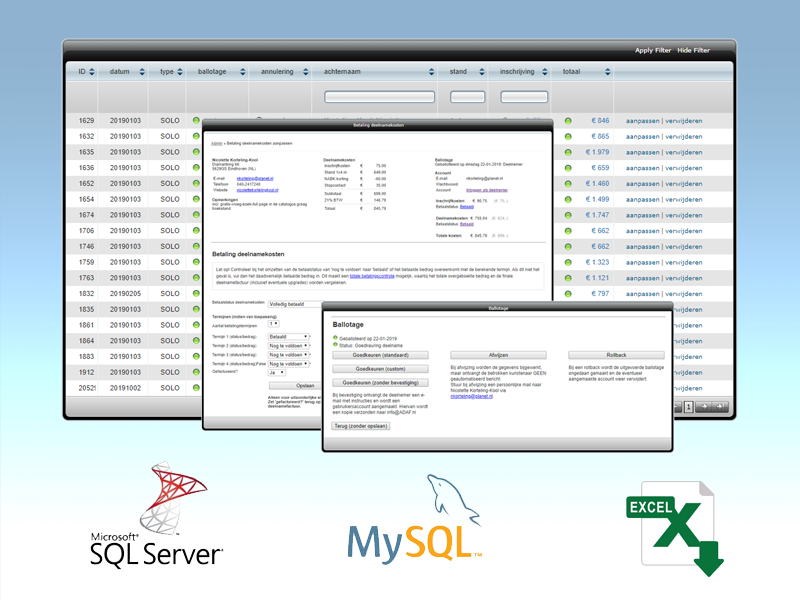800x600 pixels.
Task: Focus the stand filter field
Action: coord(467,96)
